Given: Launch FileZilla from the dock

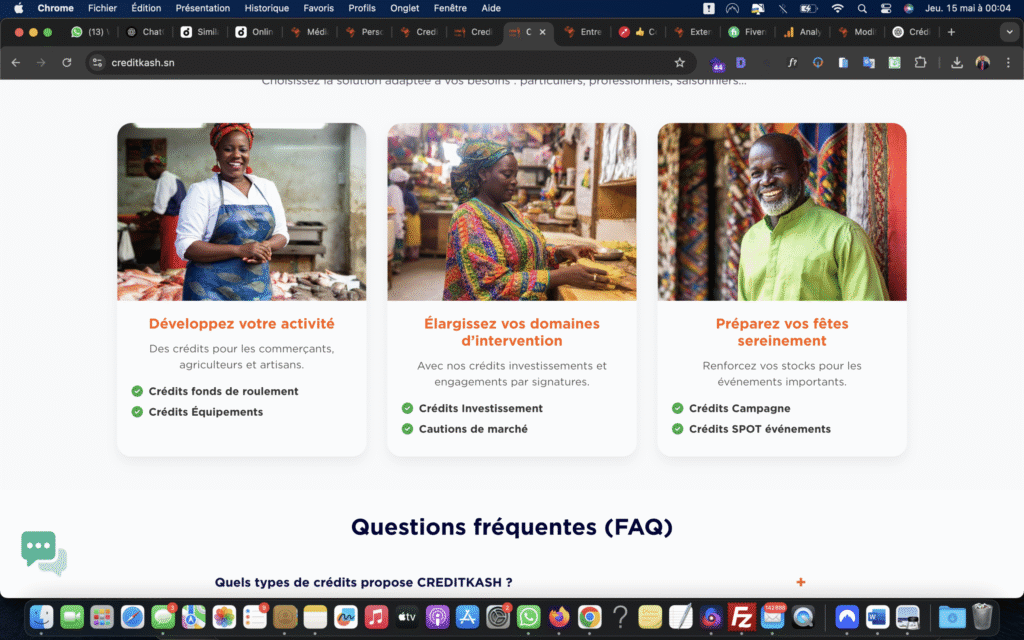Looking at the screenshot, I should (x=741, y=616).
